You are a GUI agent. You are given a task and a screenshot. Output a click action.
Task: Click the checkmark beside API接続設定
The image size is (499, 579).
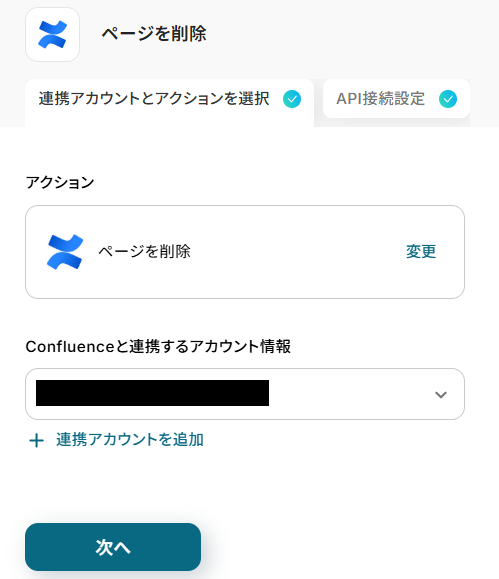pos(448,99)
